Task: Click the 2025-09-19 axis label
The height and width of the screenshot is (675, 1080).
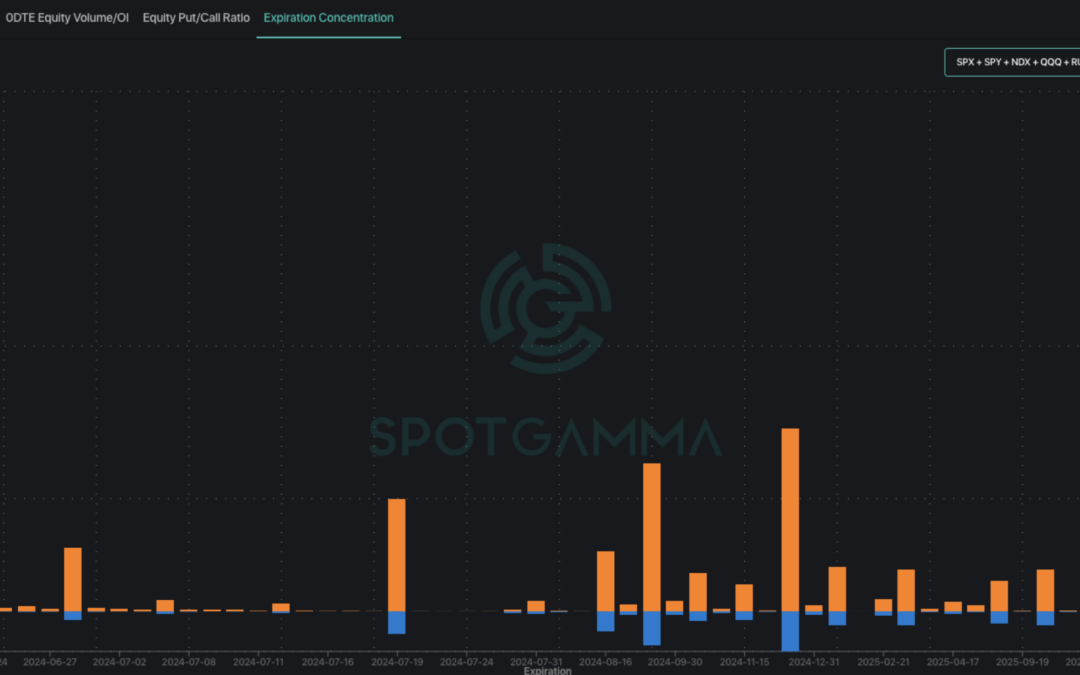Action: coord(1023,662)
